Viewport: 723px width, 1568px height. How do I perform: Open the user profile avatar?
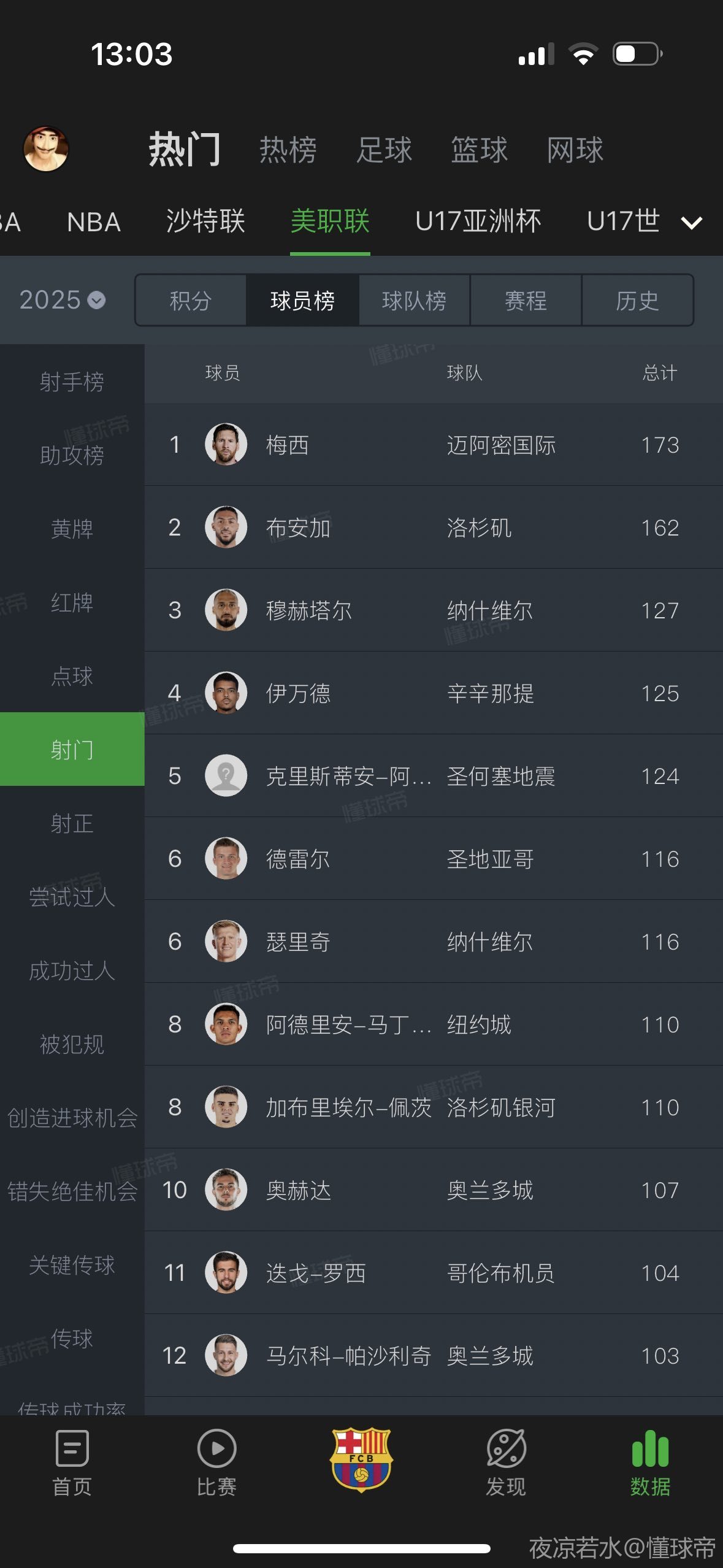point(46,149)
